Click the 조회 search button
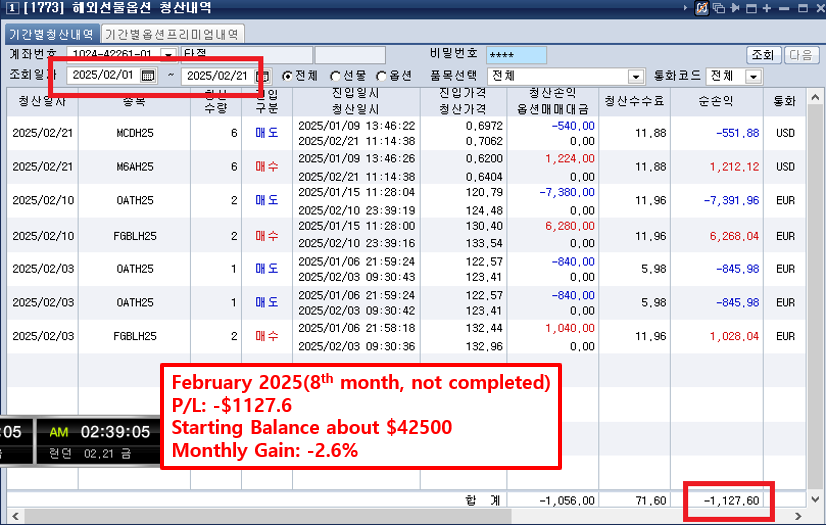The width and height of the screenshot is (826, 525). click(763, 55)
